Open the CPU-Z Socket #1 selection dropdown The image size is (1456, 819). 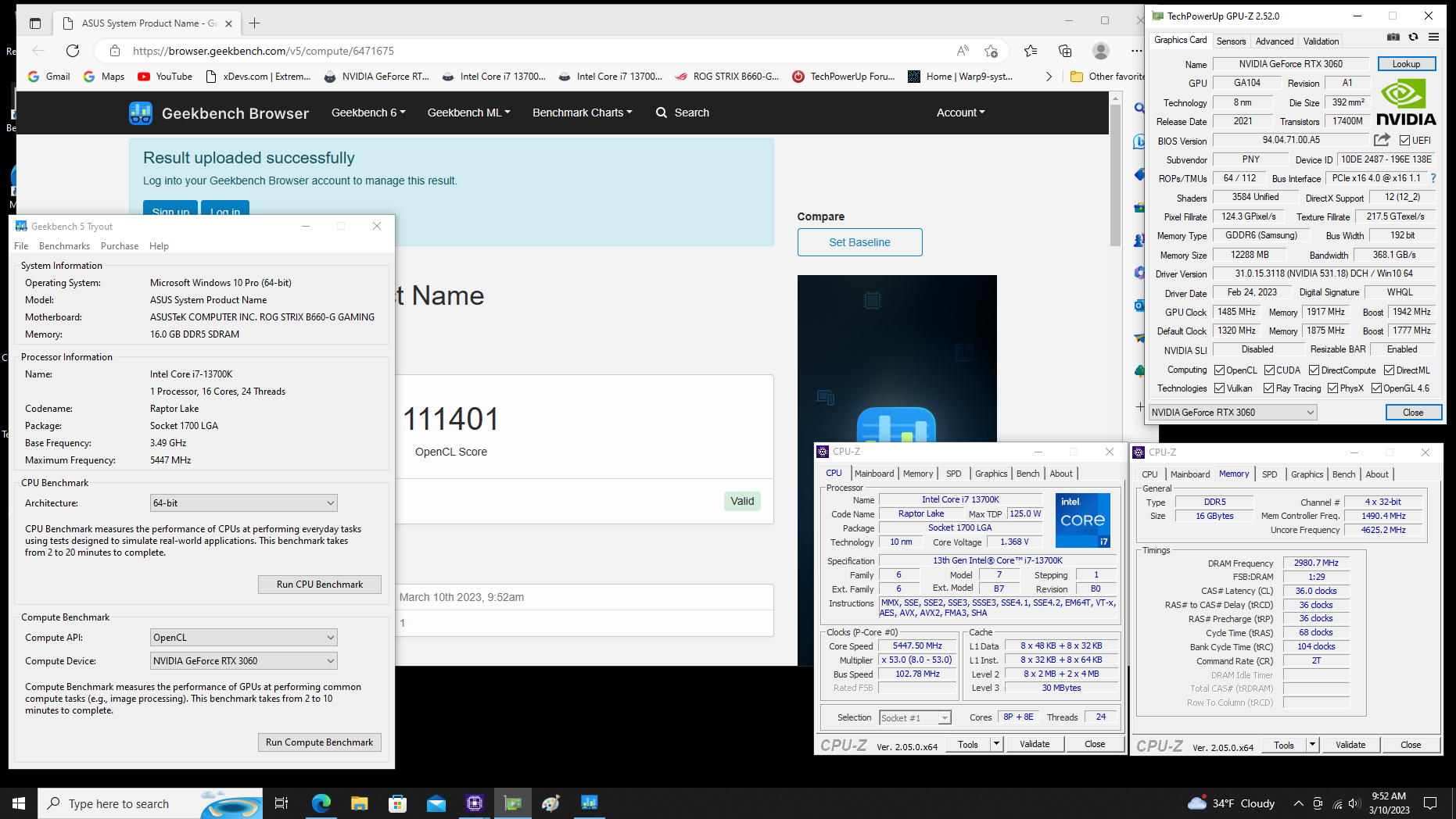pos(915,717)
